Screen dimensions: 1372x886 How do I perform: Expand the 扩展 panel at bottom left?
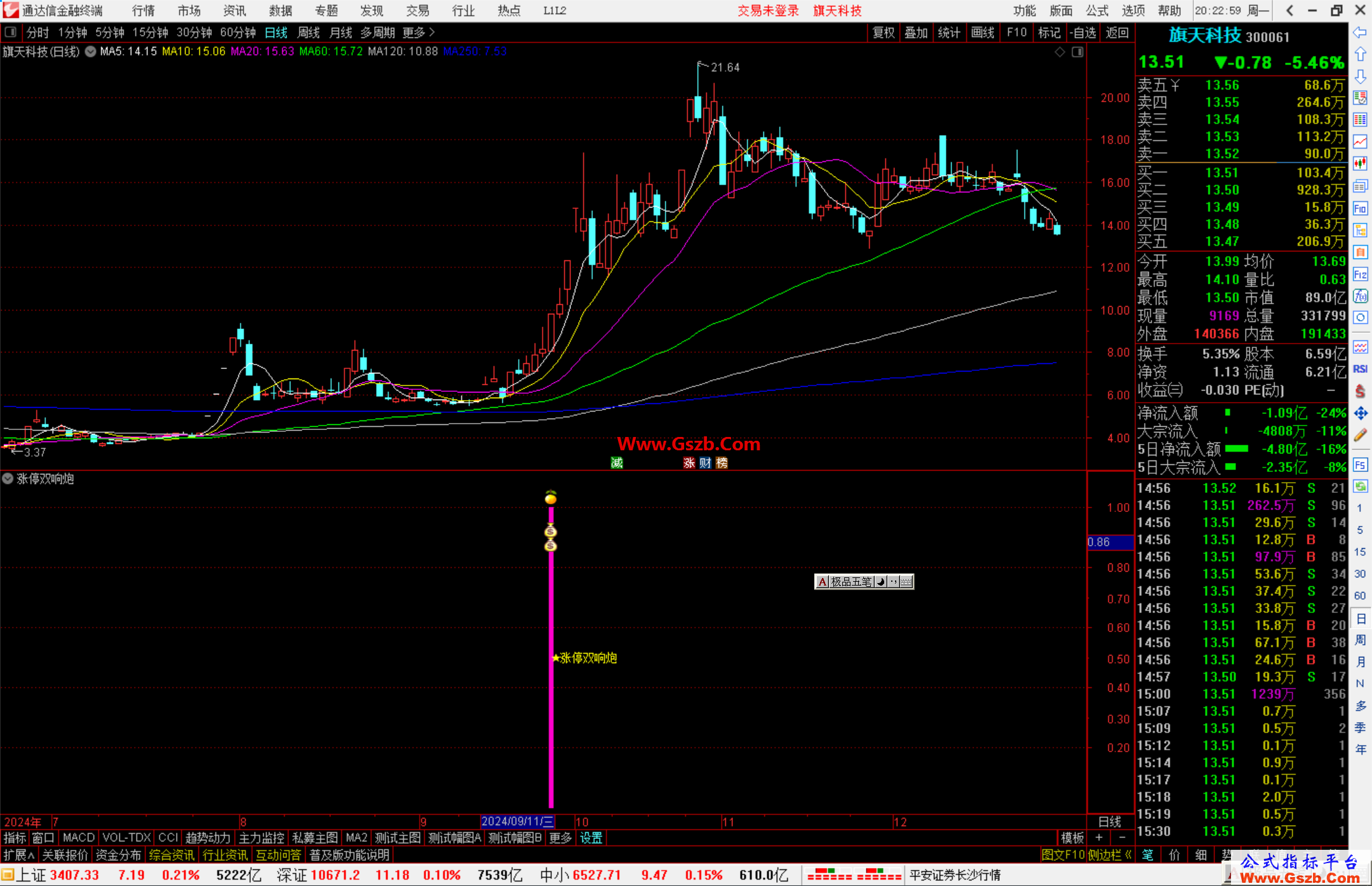click(x=19, y=855)
